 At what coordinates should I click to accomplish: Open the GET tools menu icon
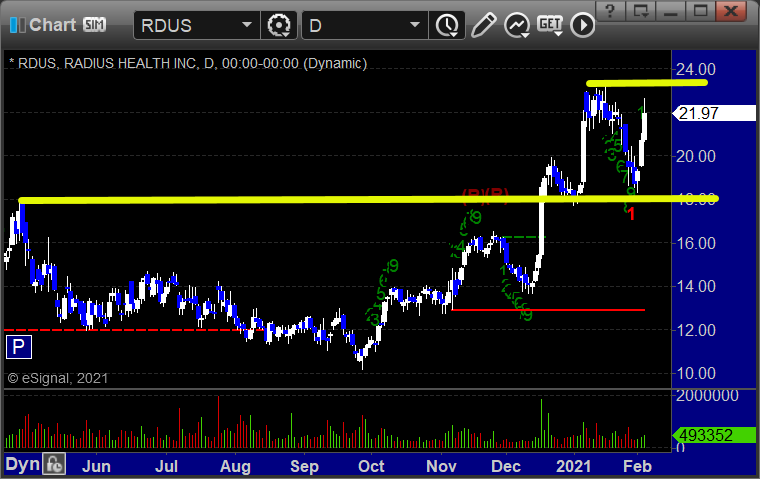click(x=550, y=25)
